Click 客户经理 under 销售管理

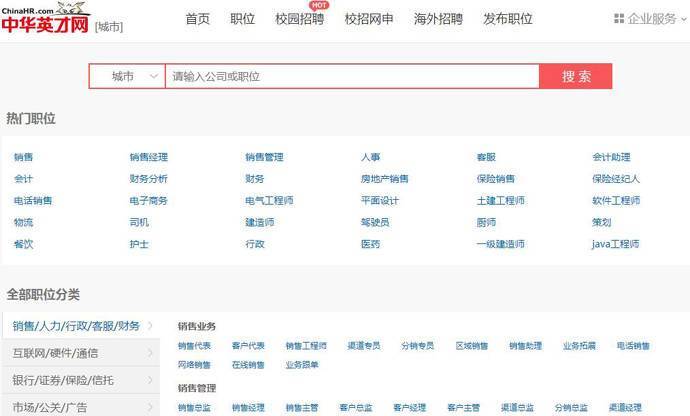410,408
